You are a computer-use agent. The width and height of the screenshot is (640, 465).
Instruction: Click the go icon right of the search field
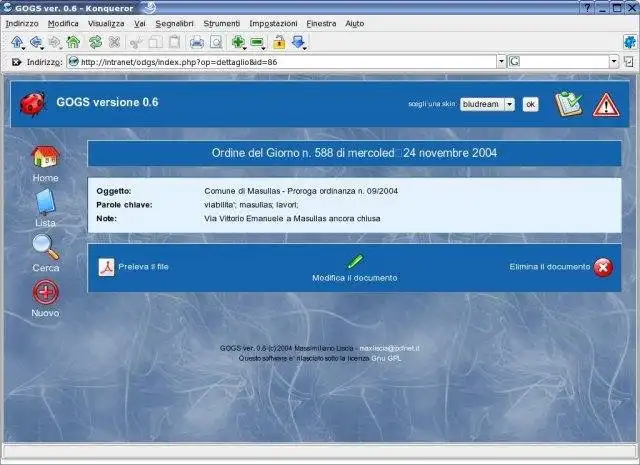629,62
